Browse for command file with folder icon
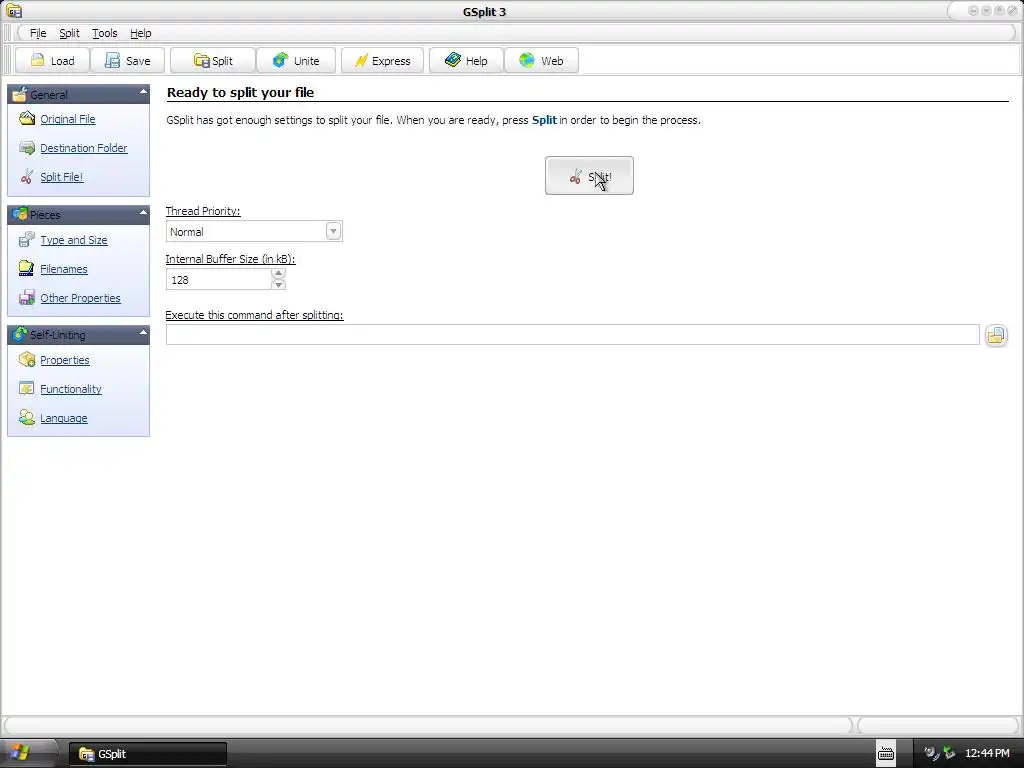 (996, 336)
